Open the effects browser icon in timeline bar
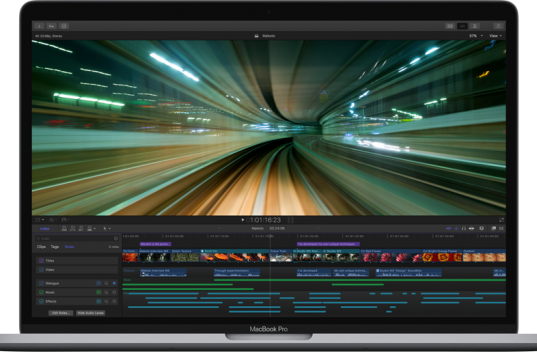 coord(494,228)
